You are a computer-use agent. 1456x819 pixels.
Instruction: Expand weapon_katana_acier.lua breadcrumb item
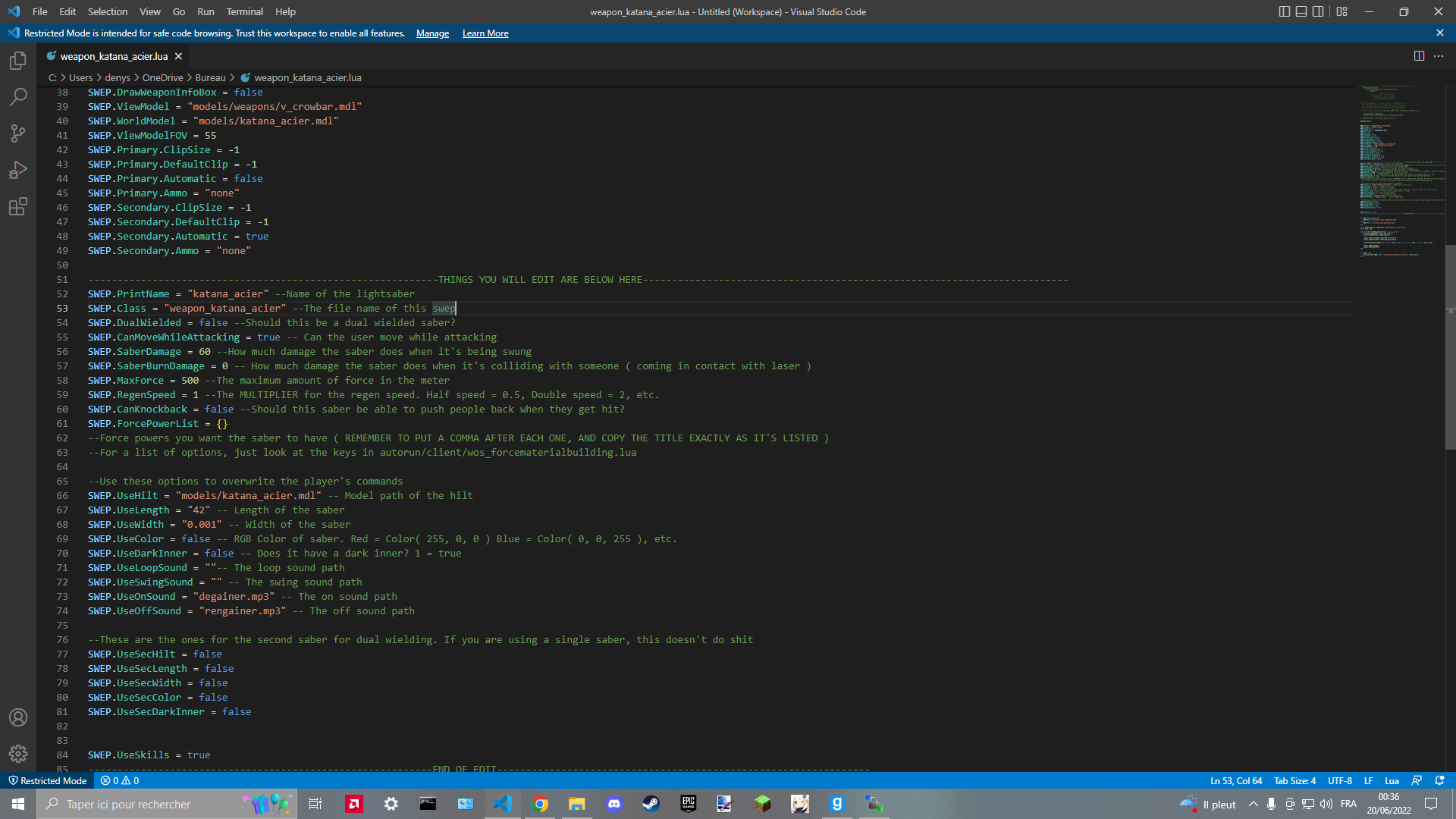pyautogui.click(x=307, y=77)
